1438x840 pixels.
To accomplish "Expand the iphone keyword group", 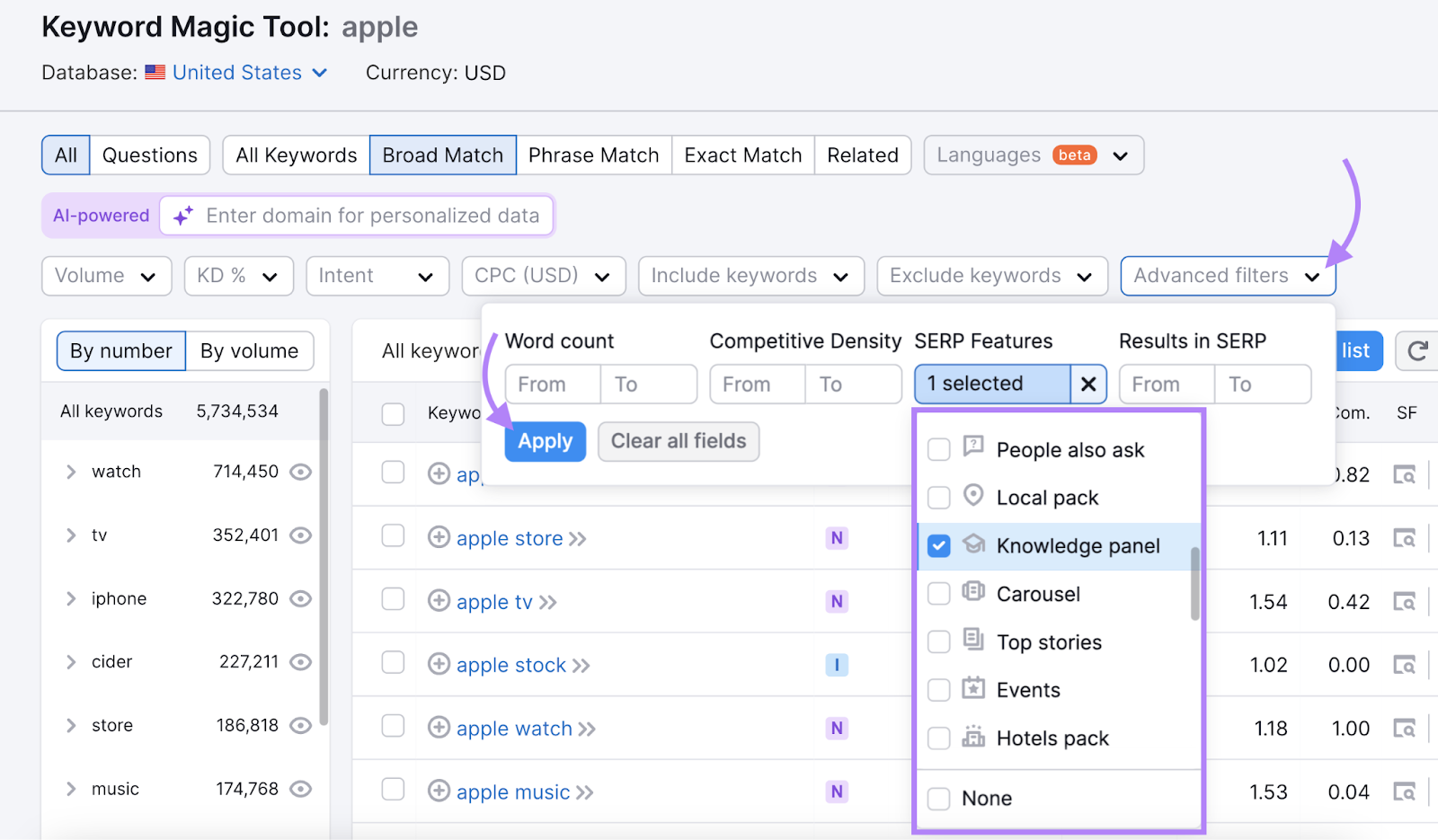I will tap(71, 598).
